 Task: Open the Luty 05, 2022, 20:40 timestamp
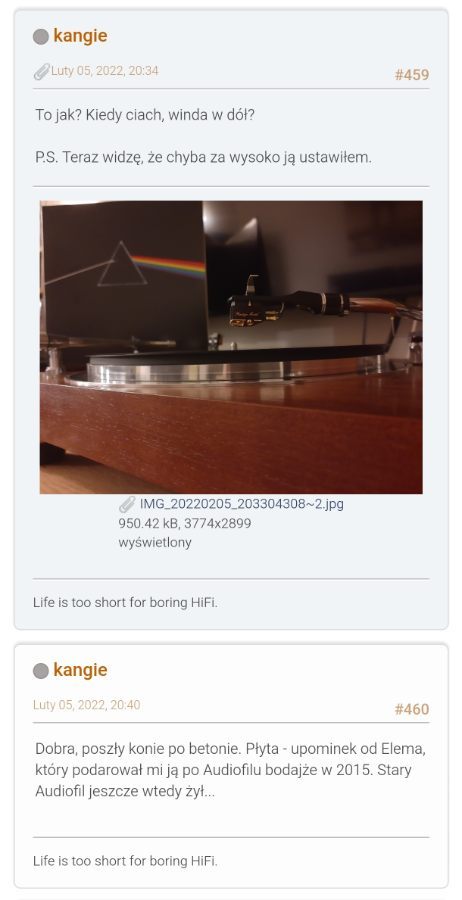coord(87,705)
